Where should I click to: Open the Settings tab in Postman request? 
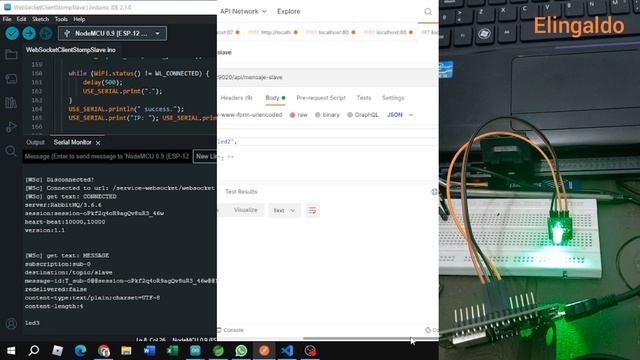tap(393, 98)
